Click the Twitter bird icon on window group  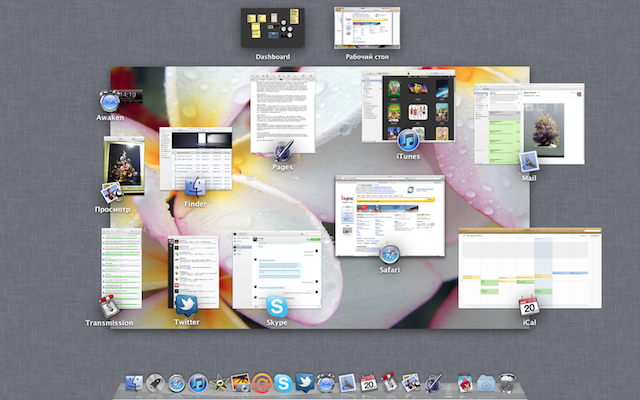click(x=186, y=304)
